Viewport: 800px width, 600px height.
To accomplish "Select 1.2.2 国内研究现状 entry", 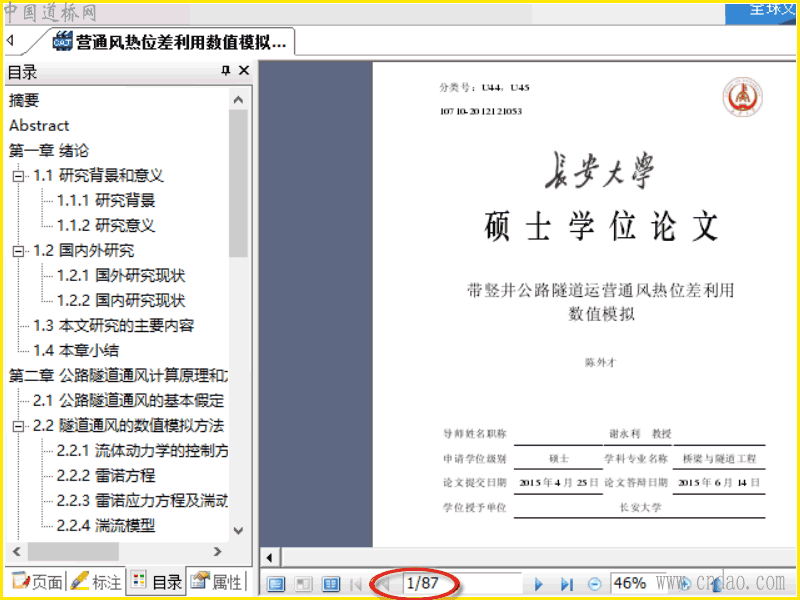I will click(121, 301).
